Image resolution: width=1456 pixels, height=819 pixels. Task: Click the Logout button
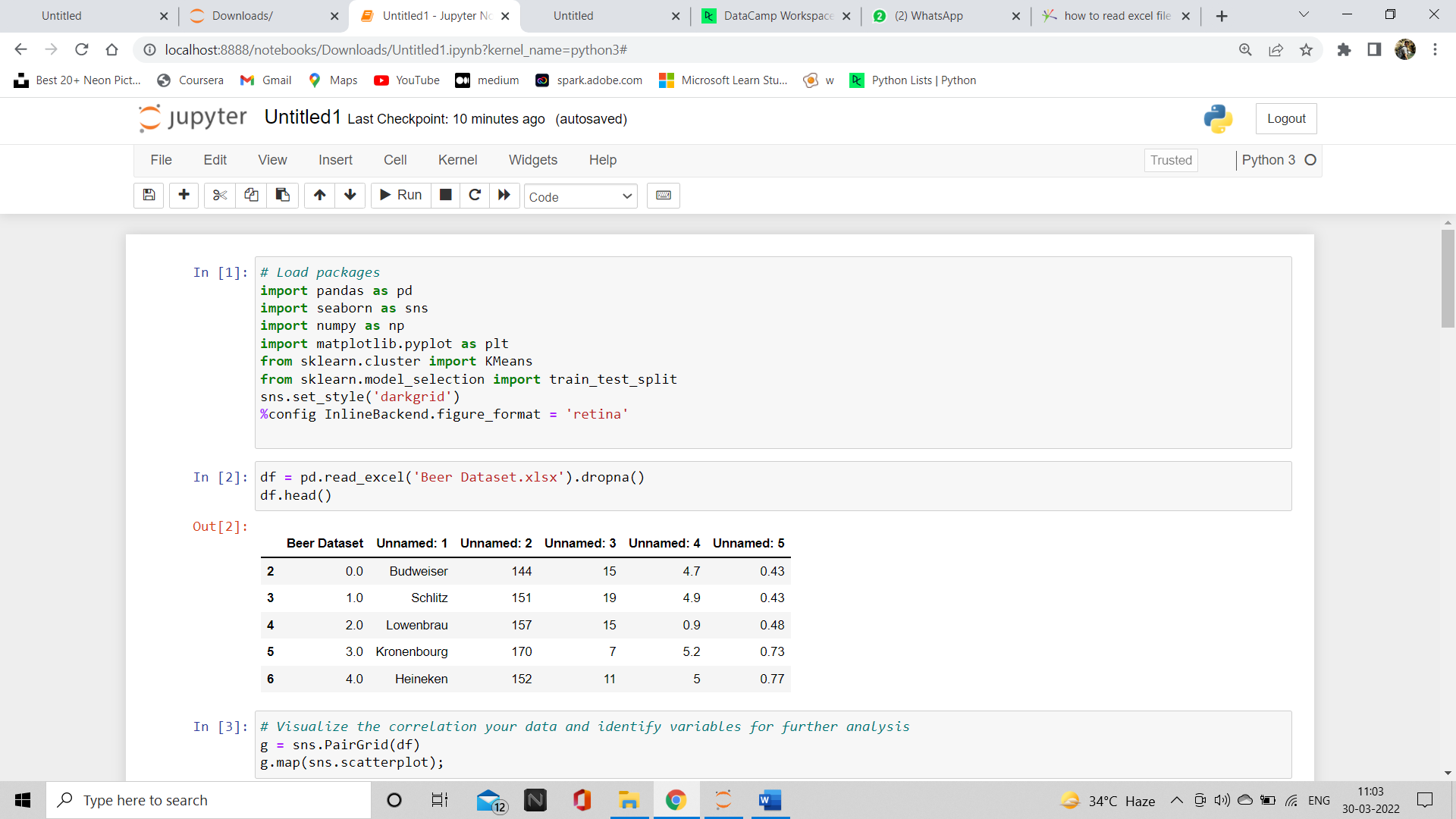(x=1286, y=118)
